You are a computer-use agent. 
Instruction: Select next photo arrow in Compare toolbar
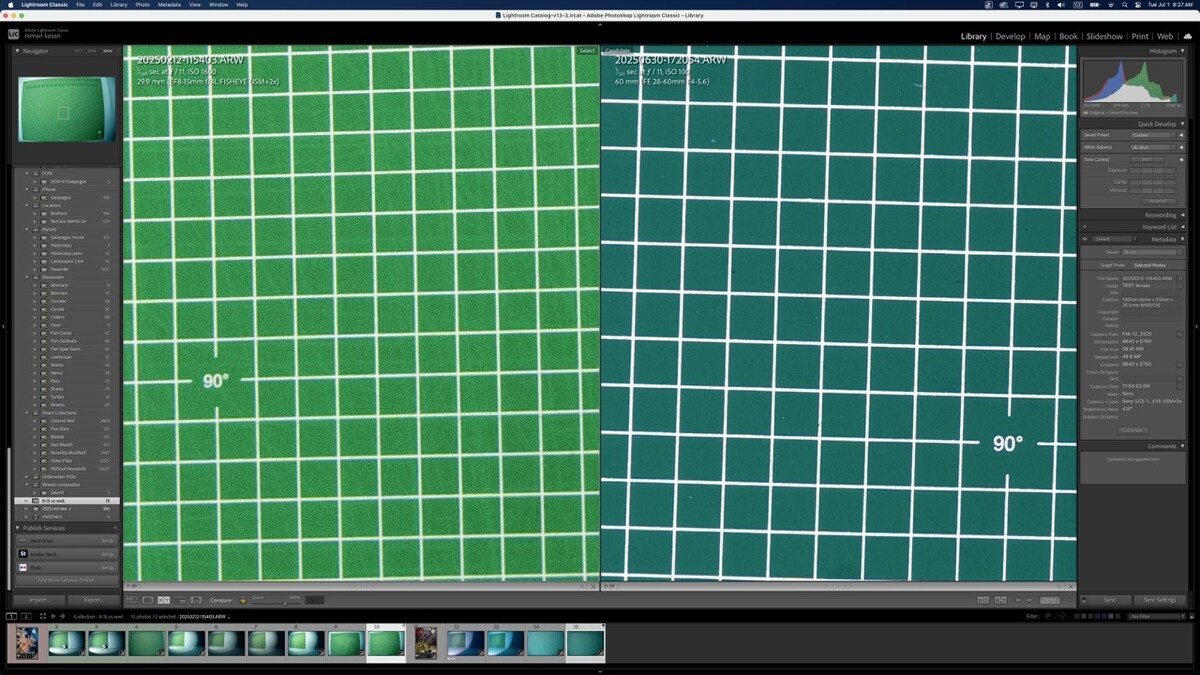1029,600
